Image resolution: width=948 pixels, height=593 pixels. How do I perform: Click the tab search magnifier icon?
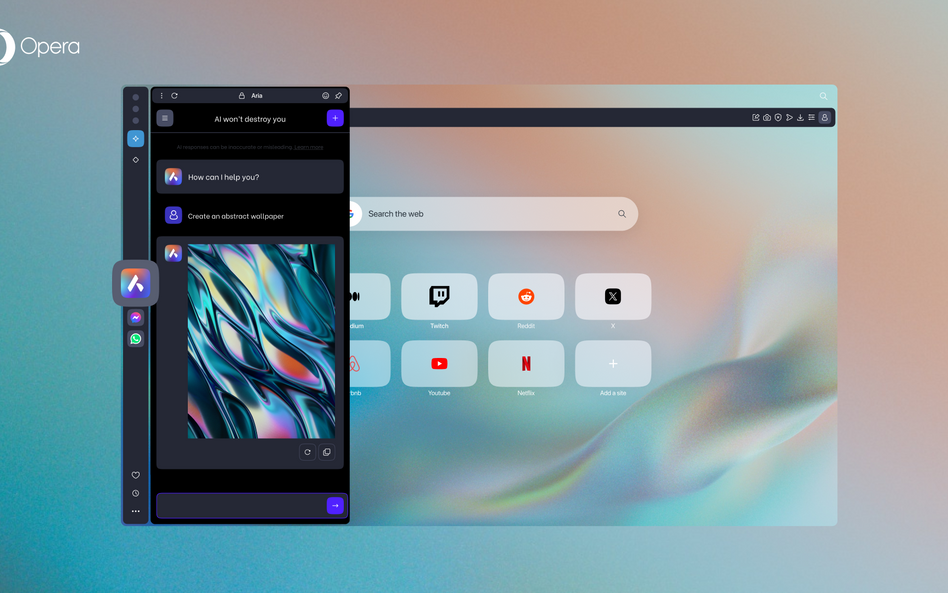(823, 96)
